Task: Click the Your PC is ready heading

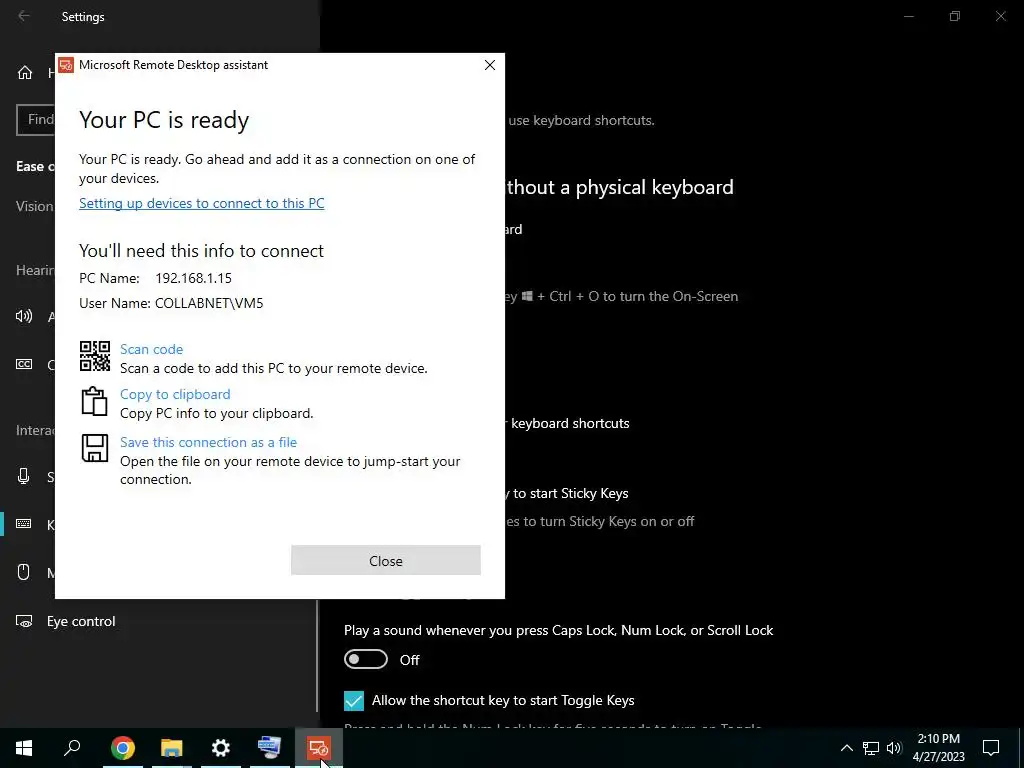Action: (x=164, y=120)
